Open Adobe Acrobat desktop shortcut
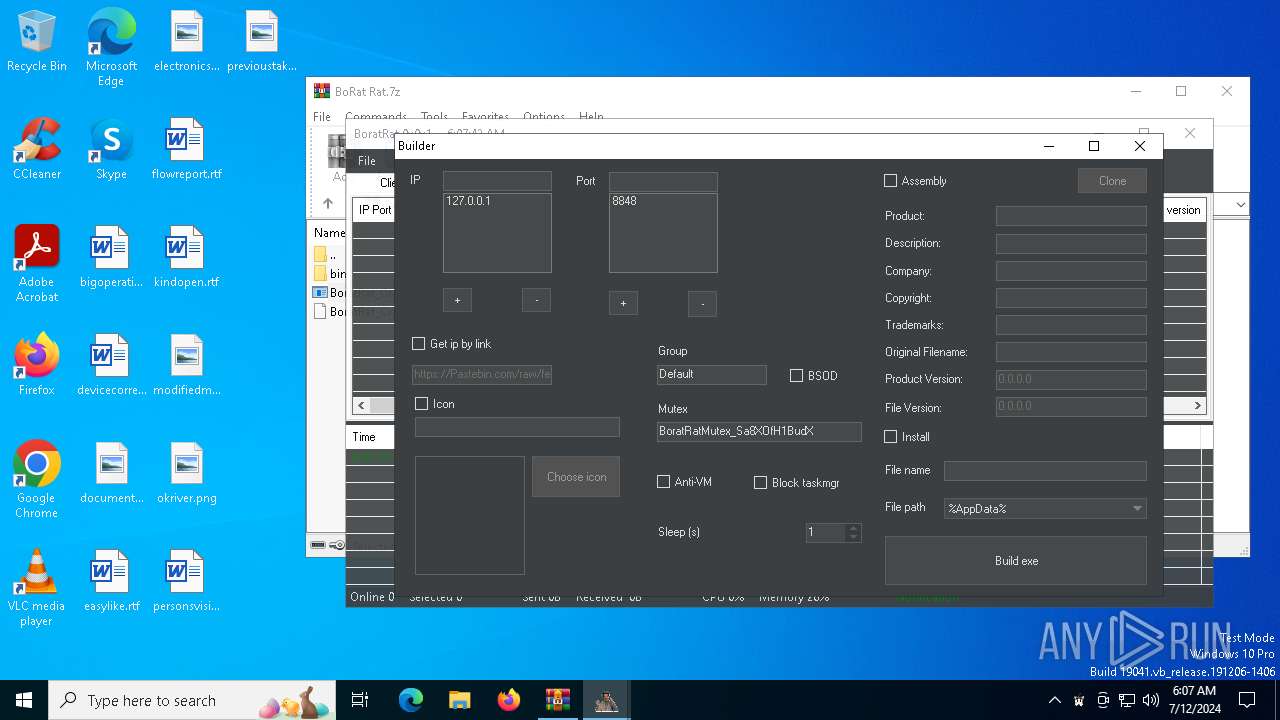Viewport: 1280px width, 720px height. [37, 263]
